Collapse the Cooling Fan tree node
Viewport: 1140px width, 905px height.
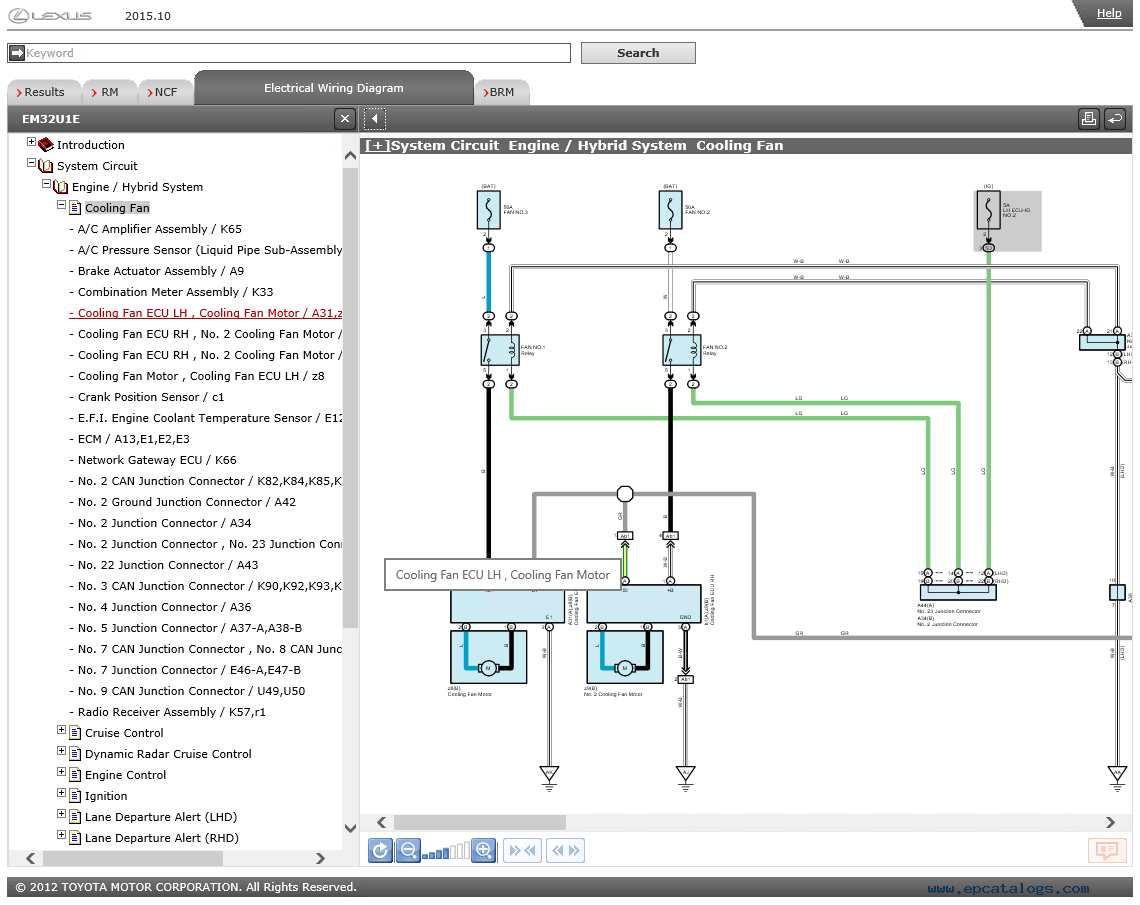tap(62, 205)
